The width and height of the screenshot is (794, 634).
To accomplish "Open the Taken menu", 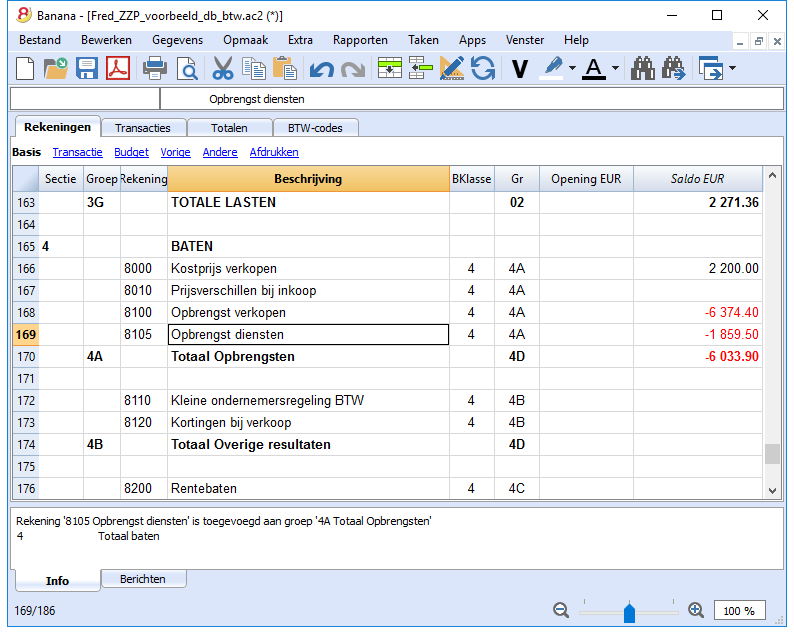I will (x=423, y=40).
